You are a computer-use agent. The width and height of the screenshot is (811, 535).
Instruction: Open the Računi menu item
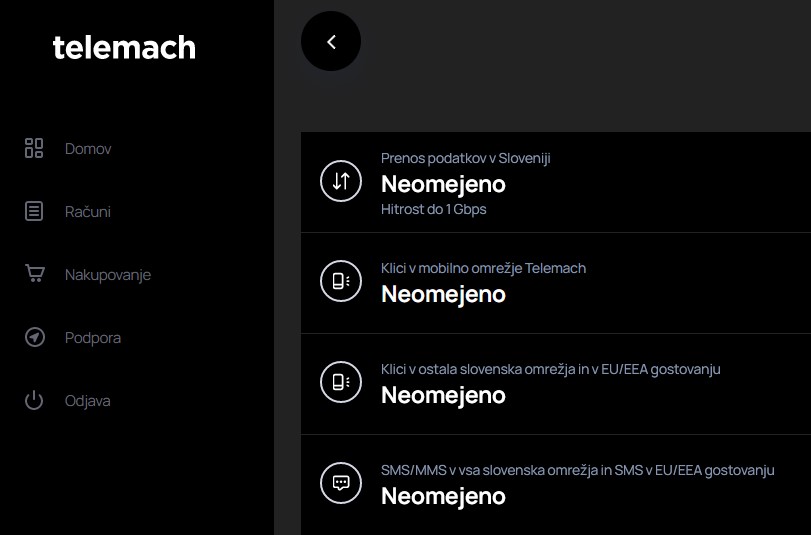pos(88,212)
